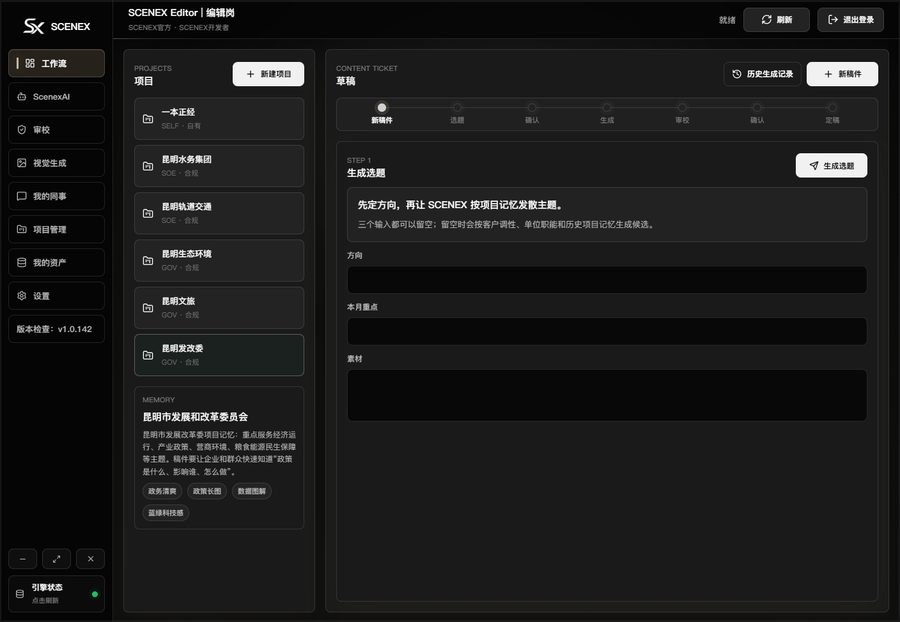Click the logout arrow icon in 退出登录
Viewport: 900px width, 622px height.
833,20
